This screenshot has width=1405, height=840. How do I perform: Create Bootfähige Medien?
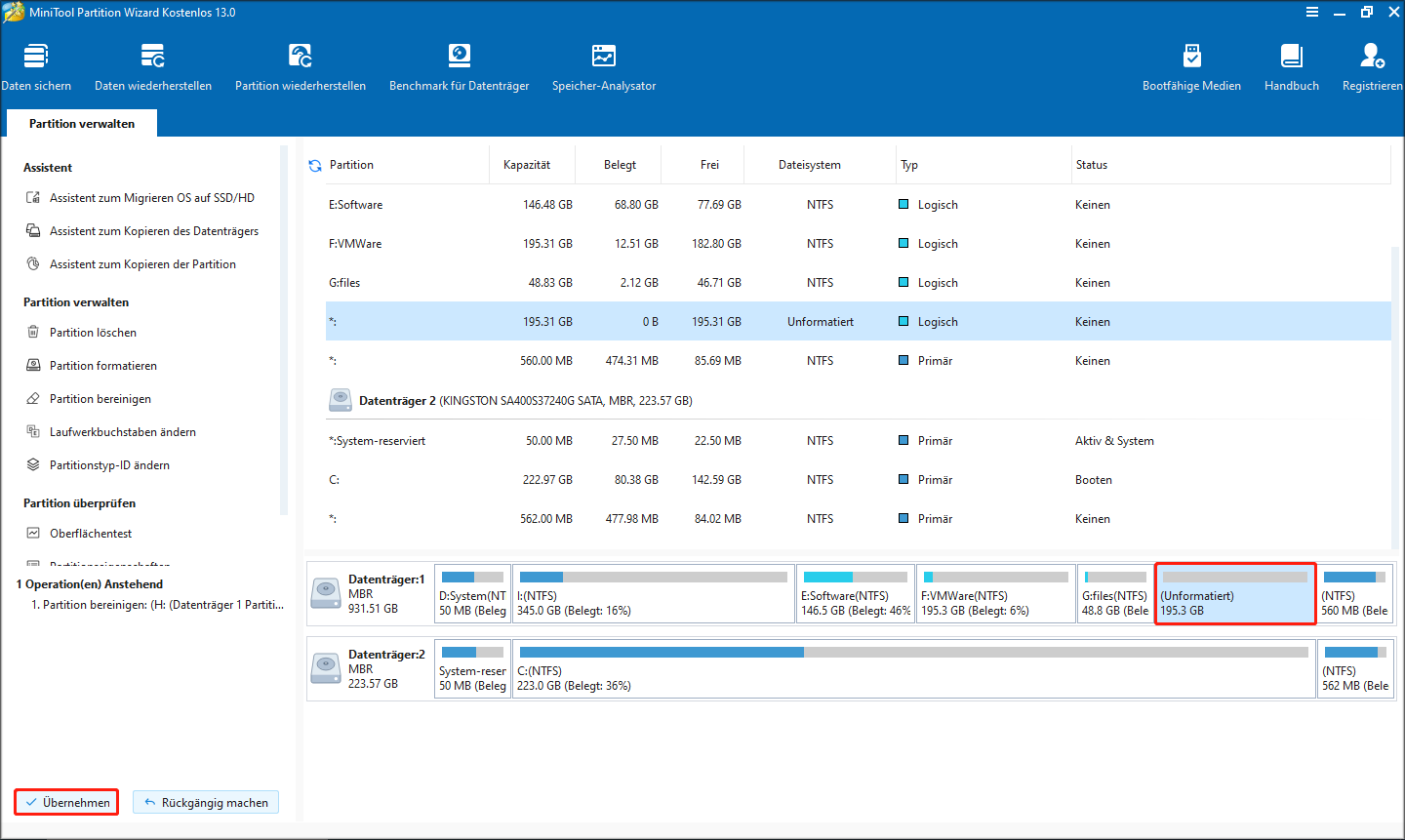click(x=1191, y=63)
